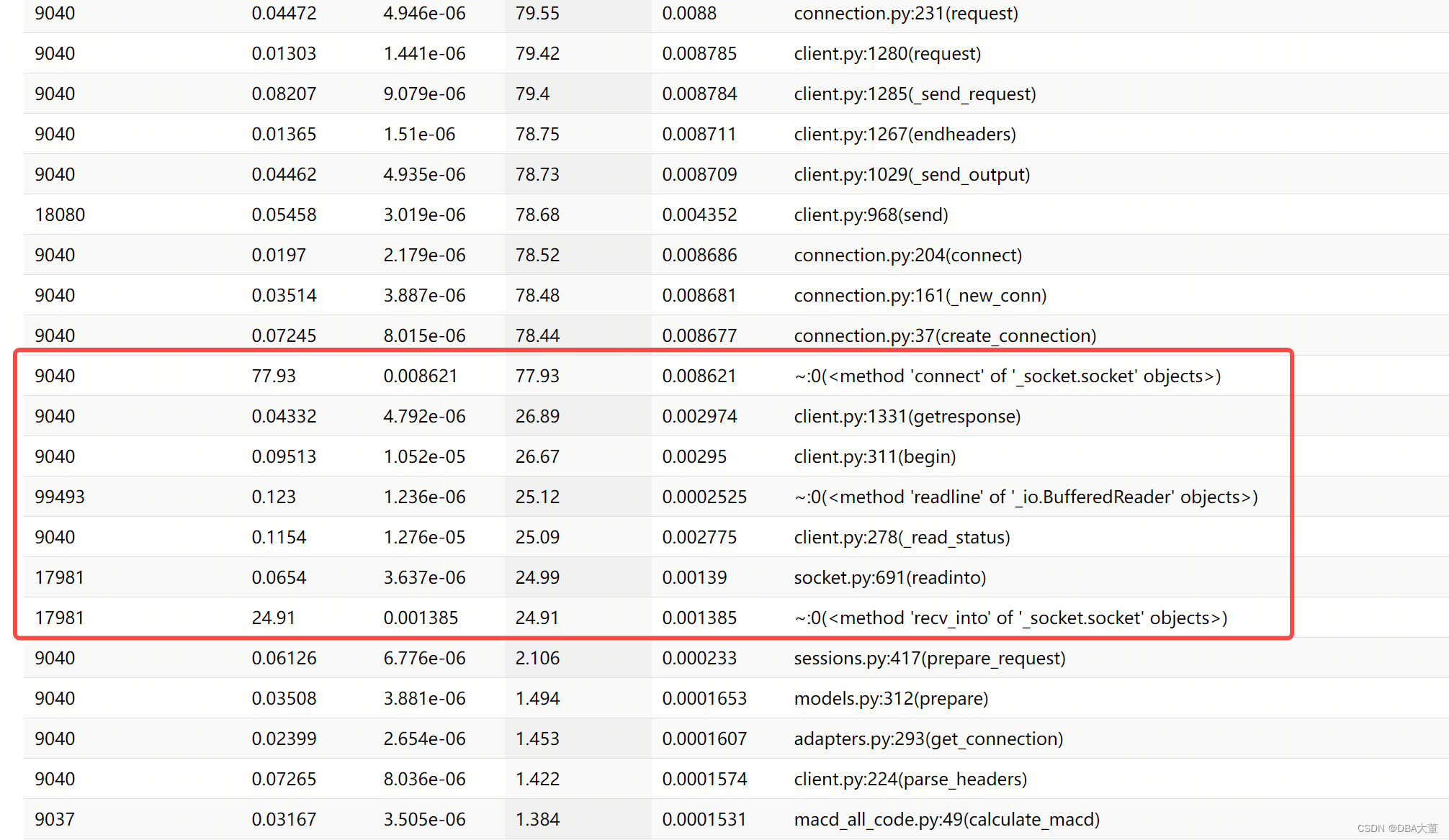Image resolution: width=1449 pixels, height=840 pixels.
Task: Select client.py:968(send) row with 18080 calls
Action: click(870, 214)
